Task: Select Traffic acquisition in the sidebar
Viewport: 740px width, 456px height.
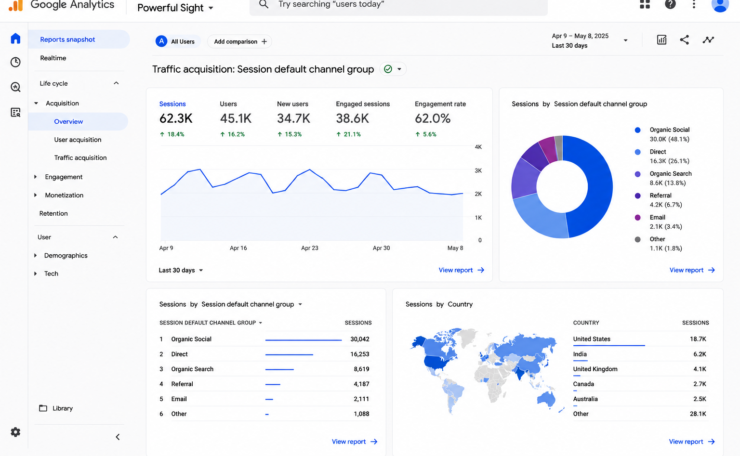Action: point(80,157)
